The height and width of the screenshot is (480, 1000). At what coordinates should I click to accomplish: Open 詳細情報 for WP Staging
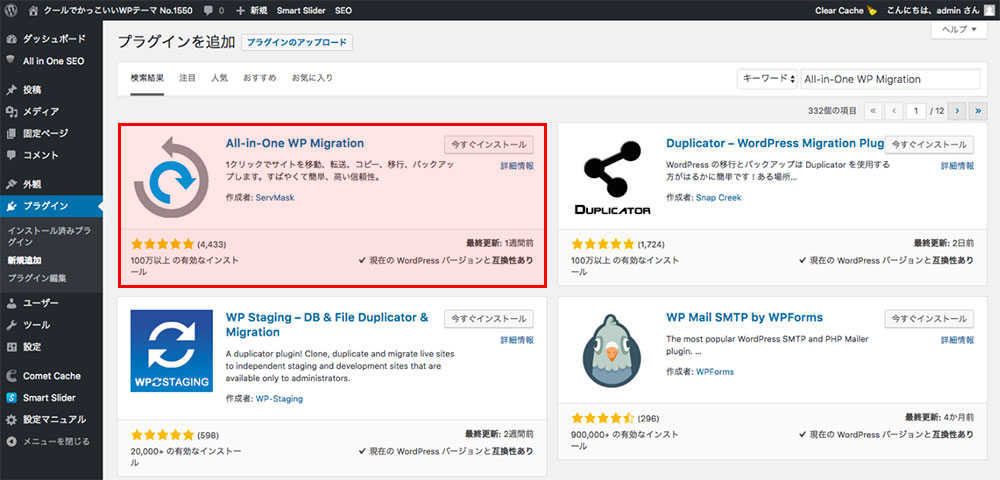click(517, 340)
